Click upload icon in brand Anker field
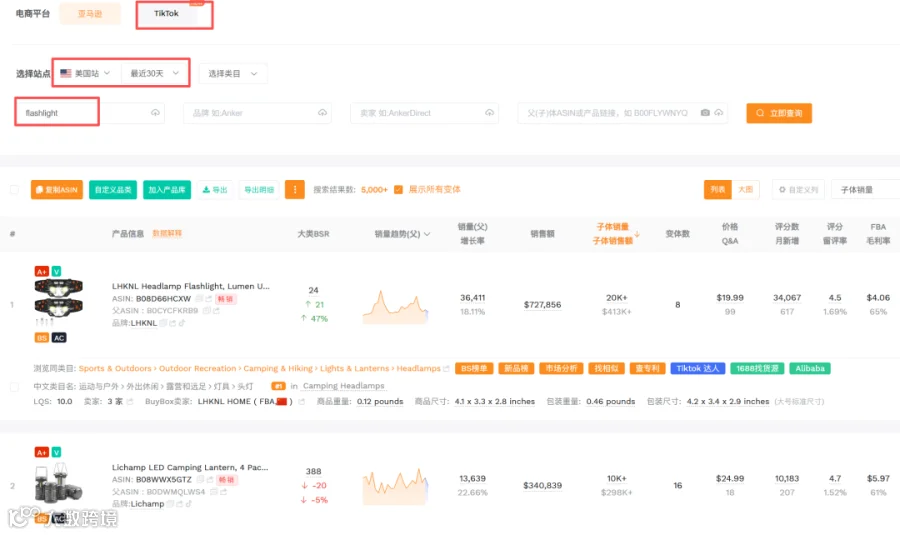900x535 pixels. tap(322, 113)
